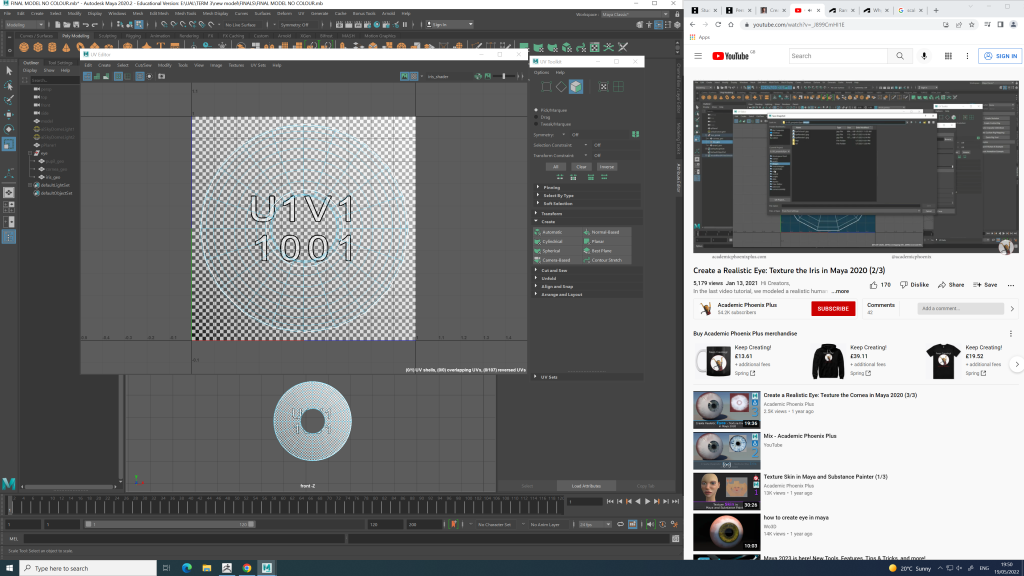
Task: Select the Scale tool in Maya's toolbox
Action: 8,144
